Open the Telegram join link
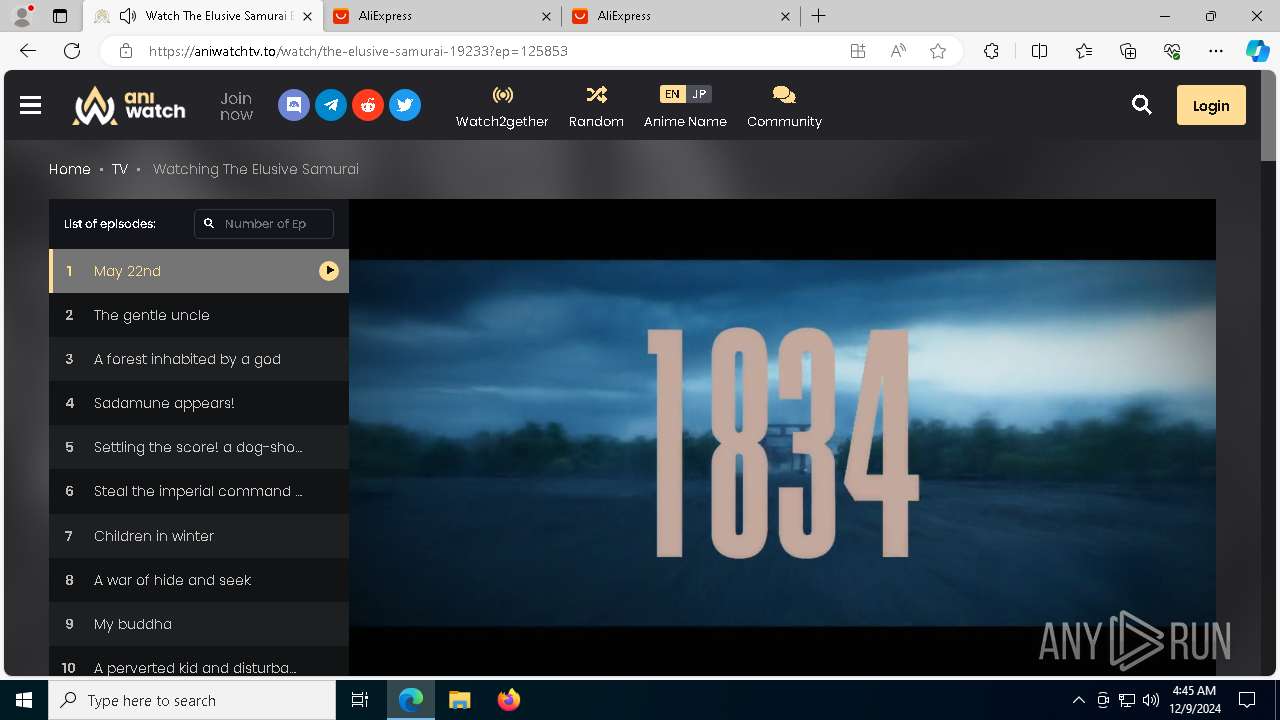The width and height of the screenshot is (1280, 720). click(x=331, y=105)
